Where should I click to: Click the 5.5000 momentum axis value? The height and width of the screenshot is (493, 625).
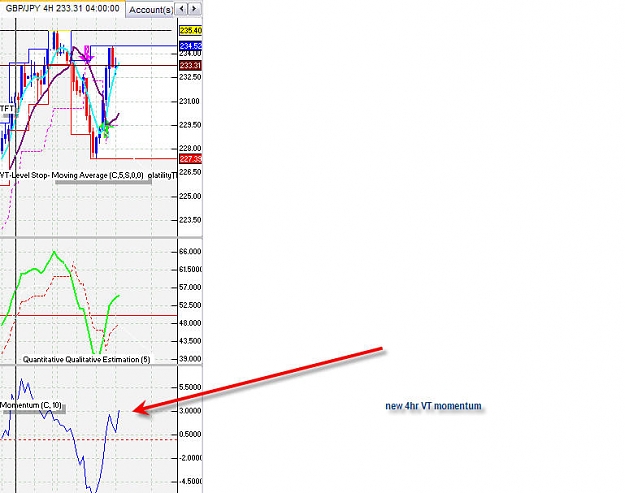pos(190,387)
